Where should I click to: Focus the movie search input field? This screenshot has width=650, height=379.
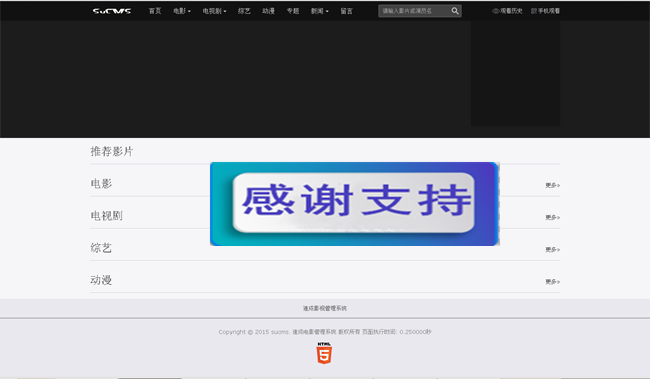tap(414, 11)
